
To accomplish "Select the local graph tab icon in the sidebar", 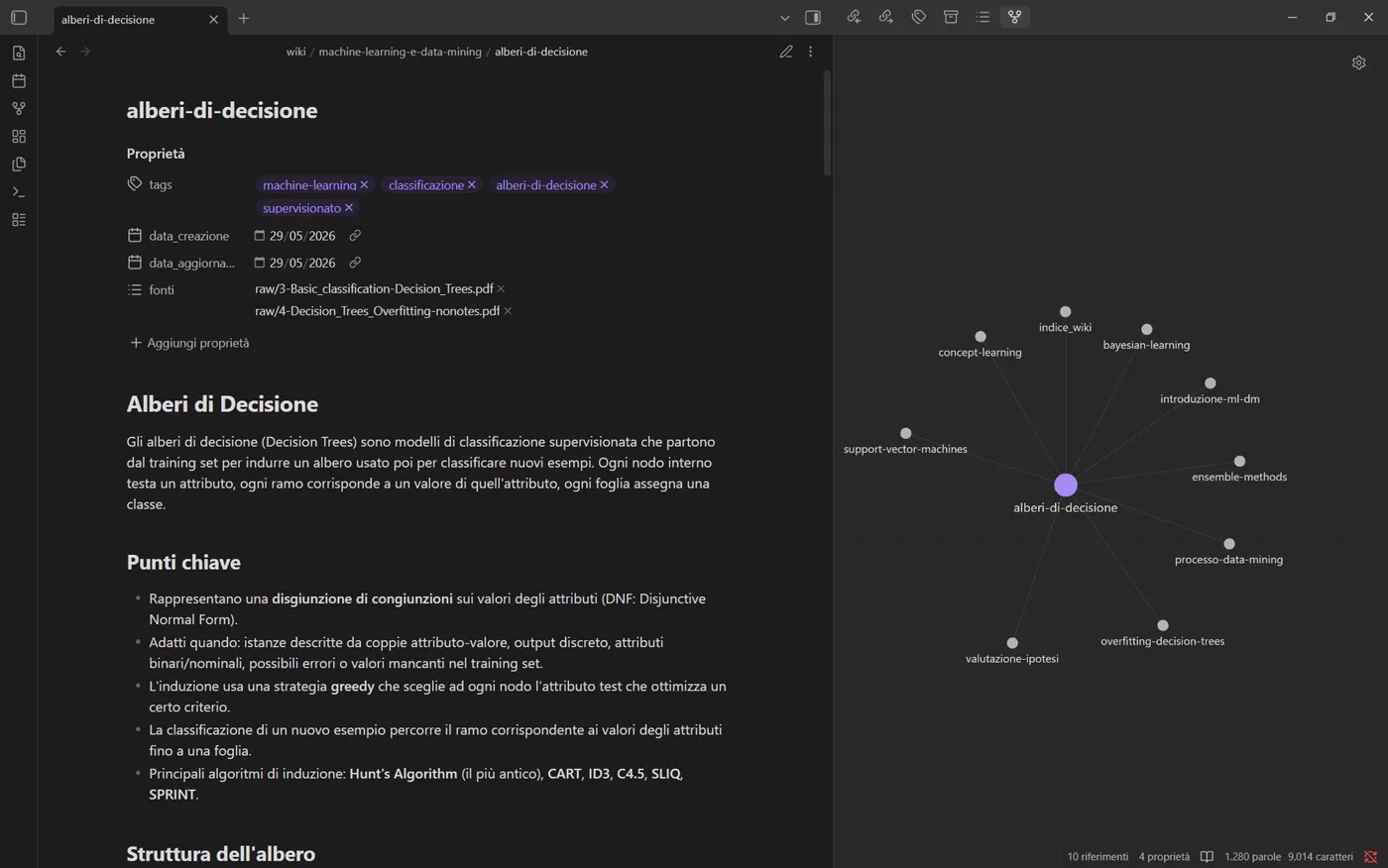I will [1015, 17].
